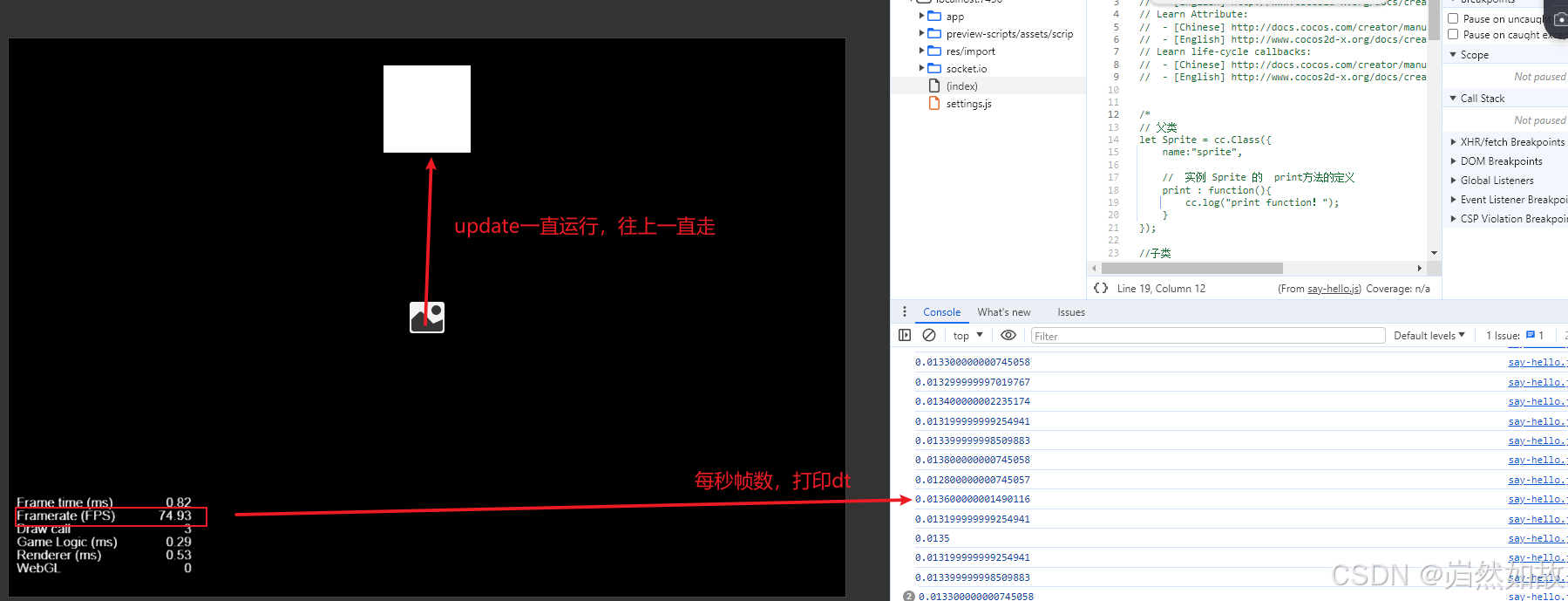Click the Frame time (ms) stat row

pyautogui.click(x=104, y=502)
